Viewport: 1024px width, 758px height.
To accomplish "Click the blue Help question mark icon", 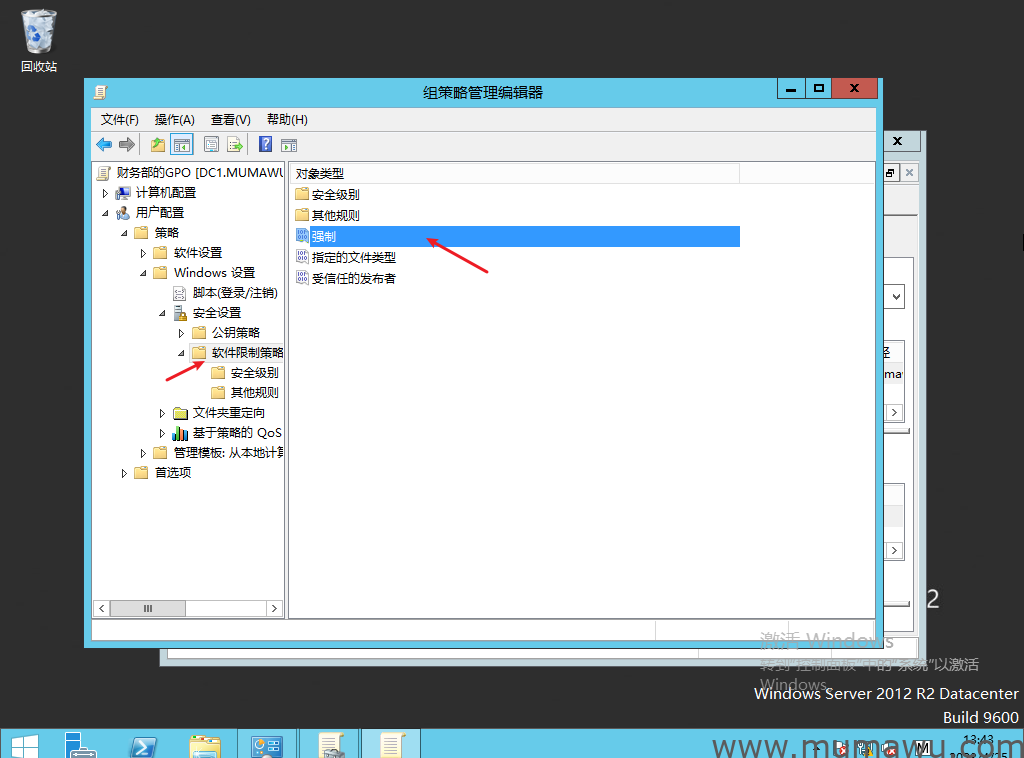I will coord(266,144).
